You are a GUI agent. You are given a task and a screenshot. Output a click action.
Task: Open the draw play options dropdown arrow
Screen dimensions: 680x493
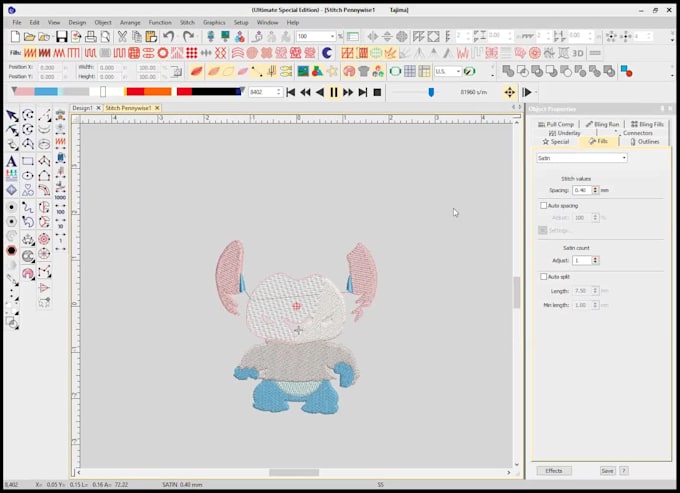click(536, 92)
